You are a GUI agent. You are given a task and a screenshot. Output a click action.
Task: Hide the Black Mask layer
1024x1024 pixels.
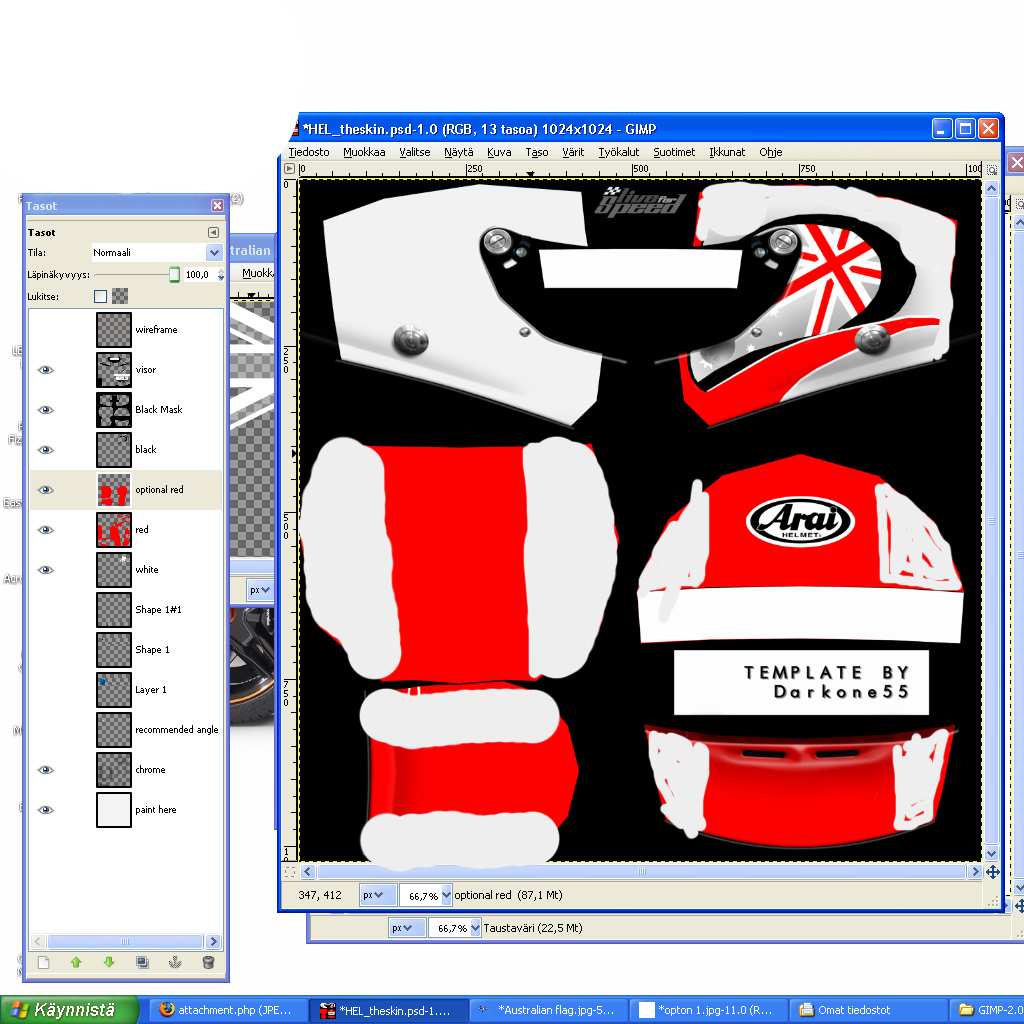point(45,410)
